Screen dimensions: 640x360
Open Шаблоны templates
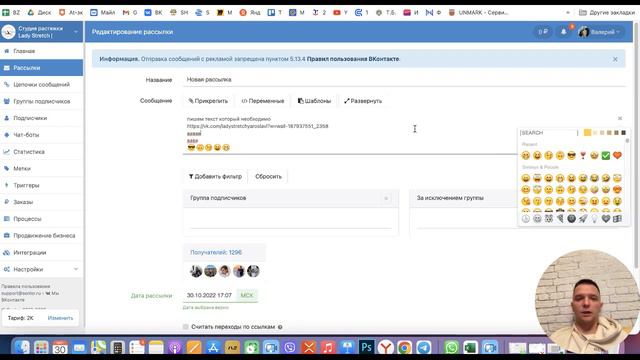pyautogui.click(x=314, y=101)
